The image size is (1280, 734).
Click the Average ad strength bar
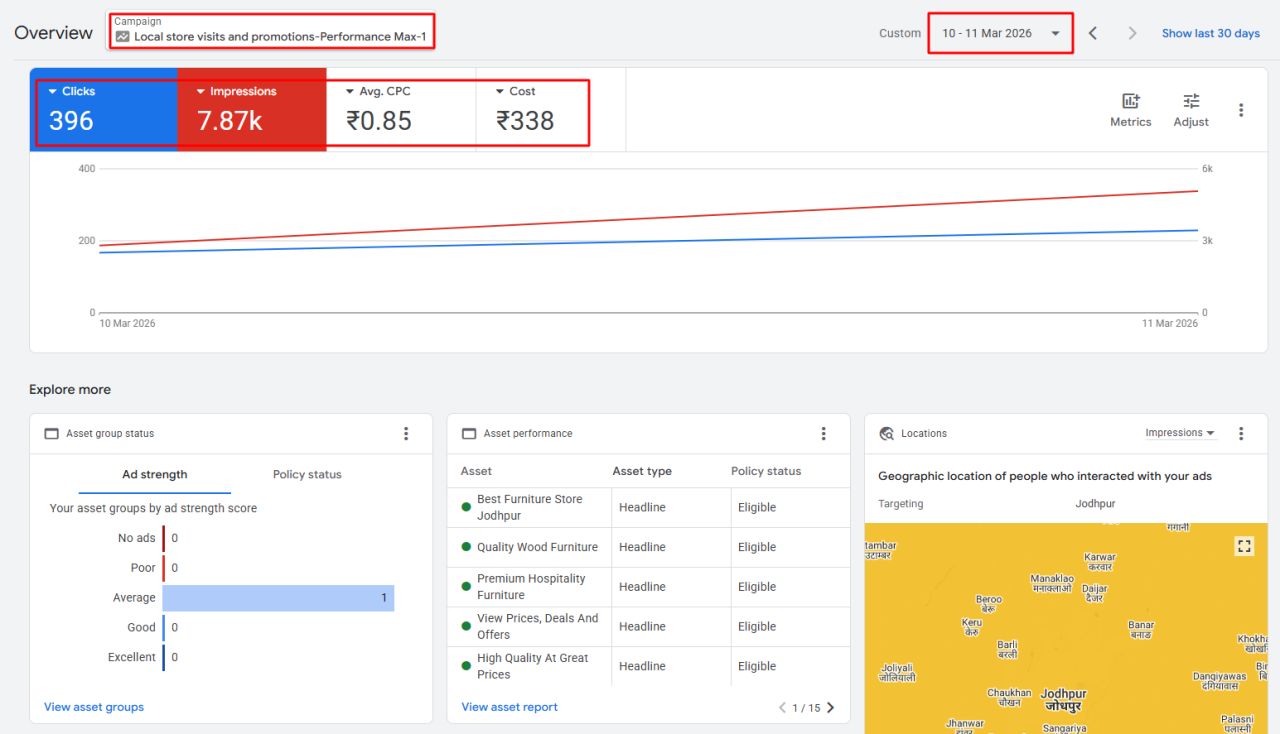pyautogui.click(x=278, y=598)
